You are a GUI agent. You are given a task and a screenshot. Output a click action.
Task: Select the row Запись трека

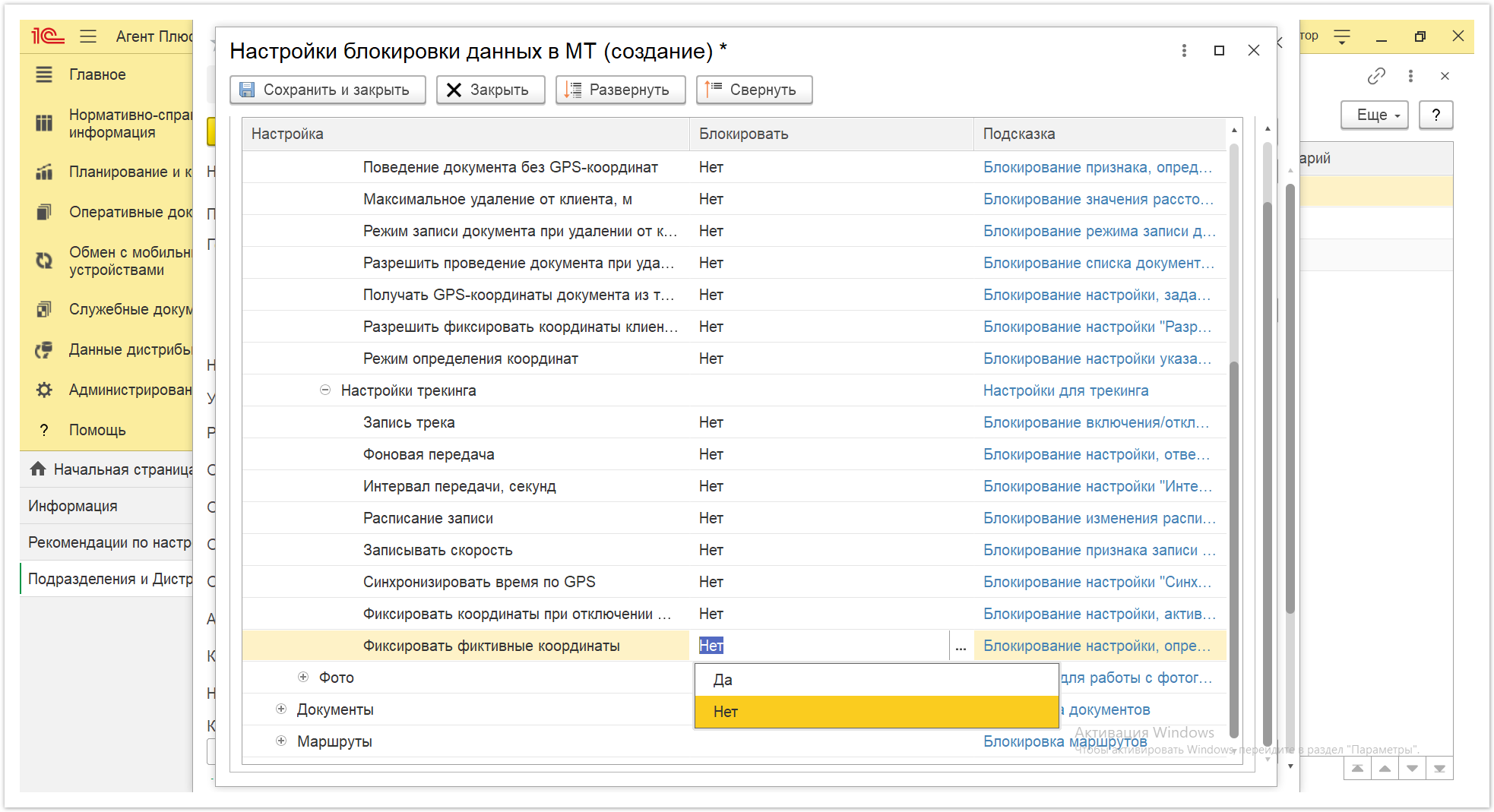(x=734, y=422)
